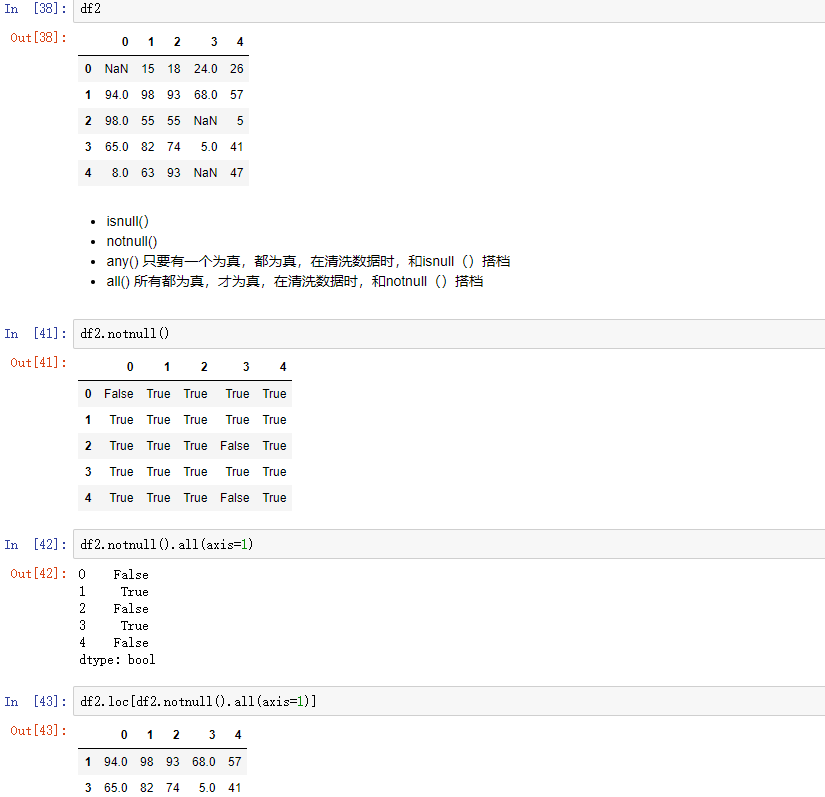Click the False cell in Out[41] row 4
Image resolution: width=825 pixels, height=797 pixels.
(x=235, y=498)
